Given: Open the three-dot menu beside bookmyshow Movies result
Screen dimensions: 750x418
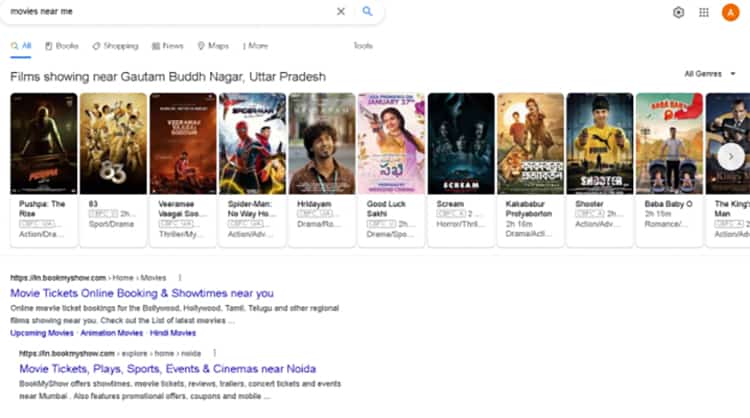Looking at the screenshot, I should point(180,277).
